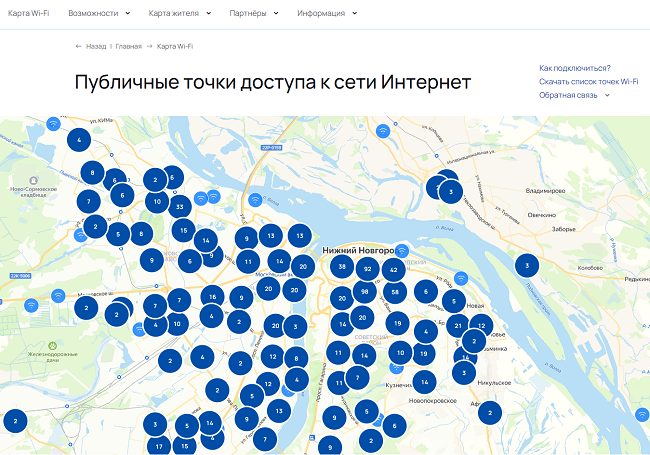Open the cluster marker numbered 98
The height and width of the screenshot is (455, 650).
[x=364, y=292]
